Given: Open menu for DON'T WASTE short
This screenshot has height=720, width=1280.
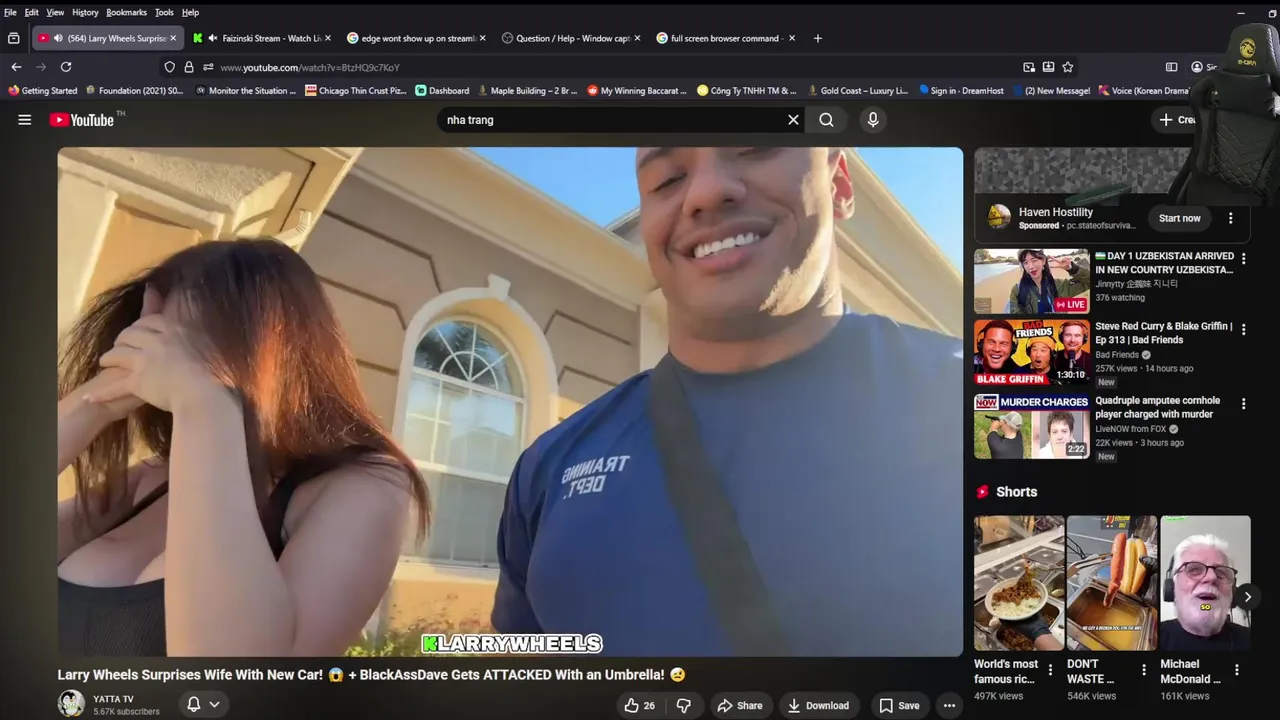Looking at the screenshot, I should tap(1143, 670).
